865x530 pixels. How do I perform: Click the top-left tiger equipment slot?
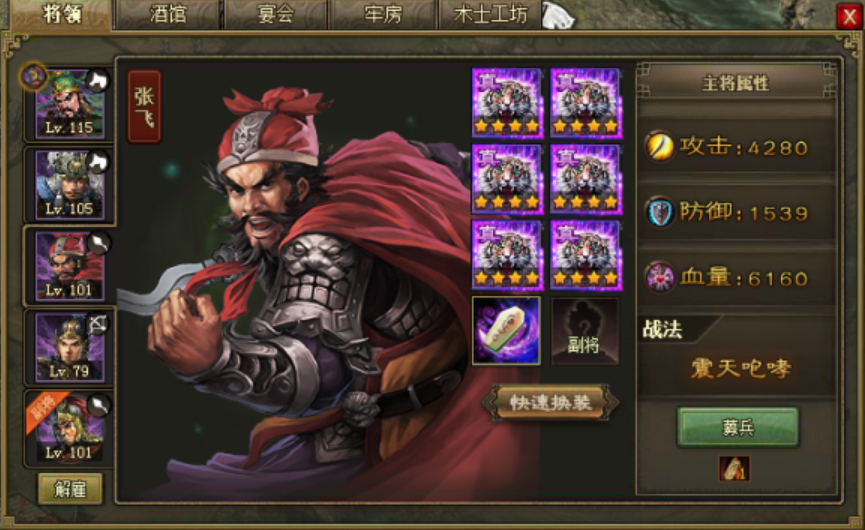click(x=507, y=103)
